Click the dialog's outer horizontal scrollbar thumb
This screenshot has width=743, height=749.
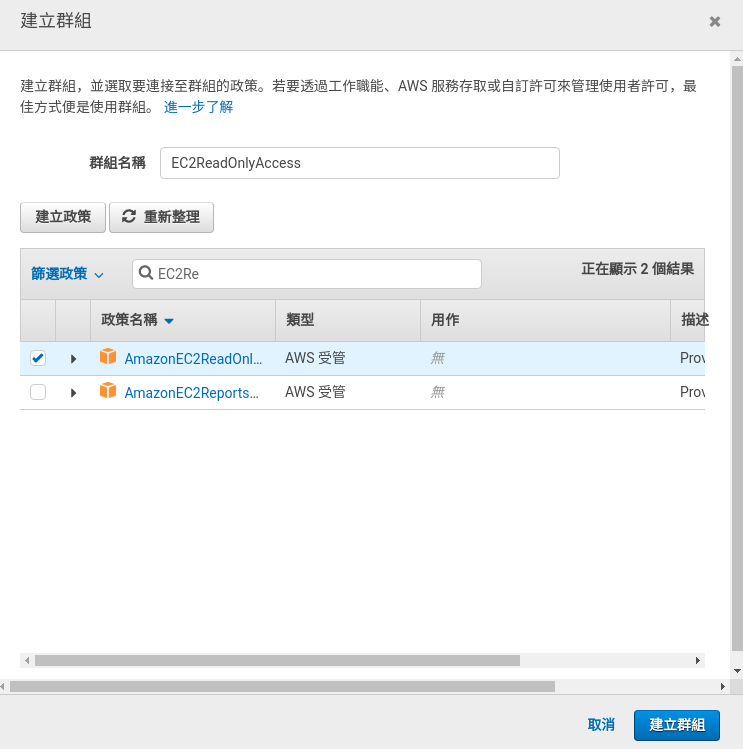point(282,686)
